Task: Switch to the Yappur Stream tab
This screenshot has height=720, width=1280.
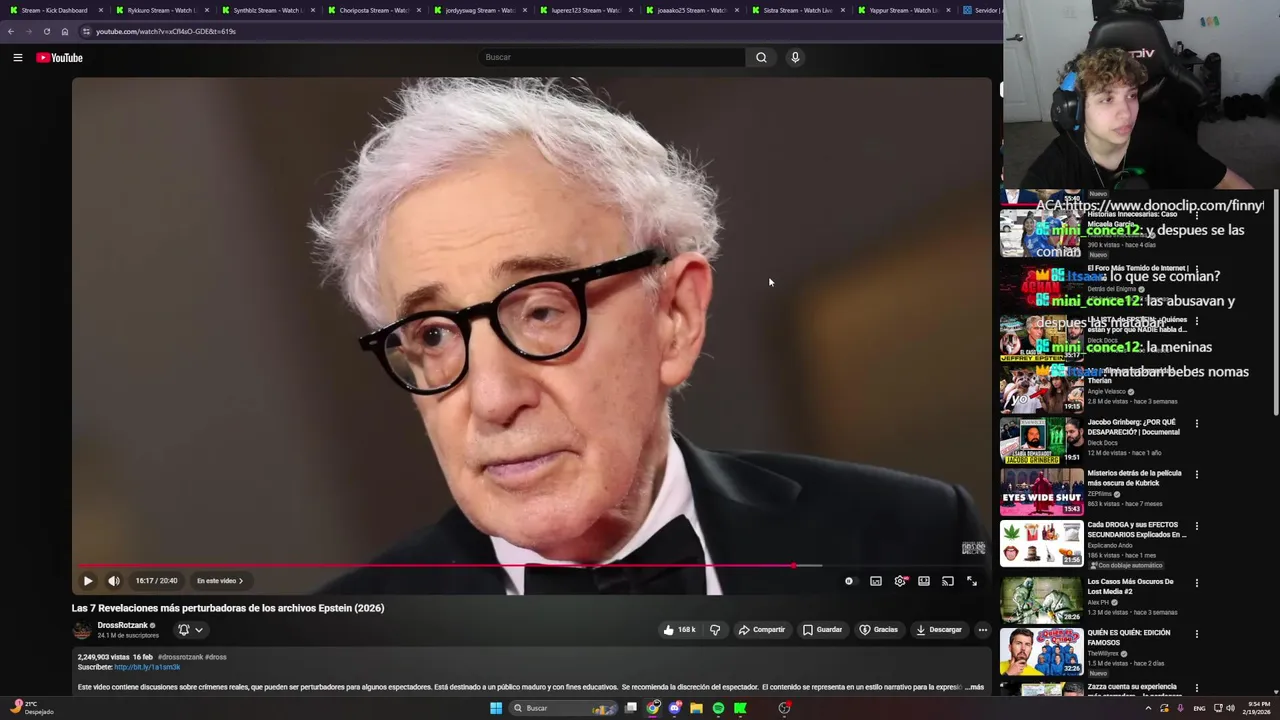Action: click(x=902, y=10)
